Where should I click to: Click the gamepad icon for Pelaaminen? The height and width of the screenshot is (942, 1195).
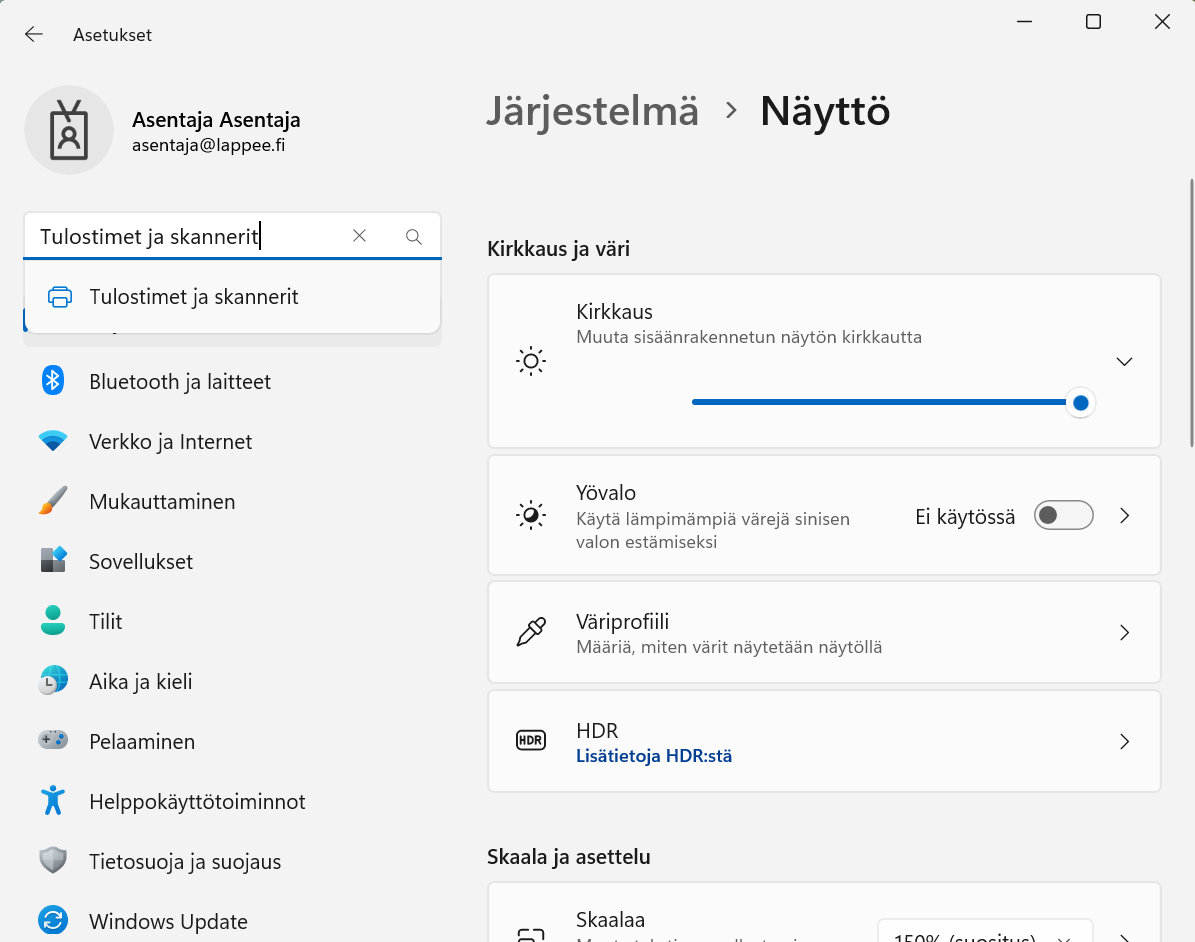pos(53,740)
